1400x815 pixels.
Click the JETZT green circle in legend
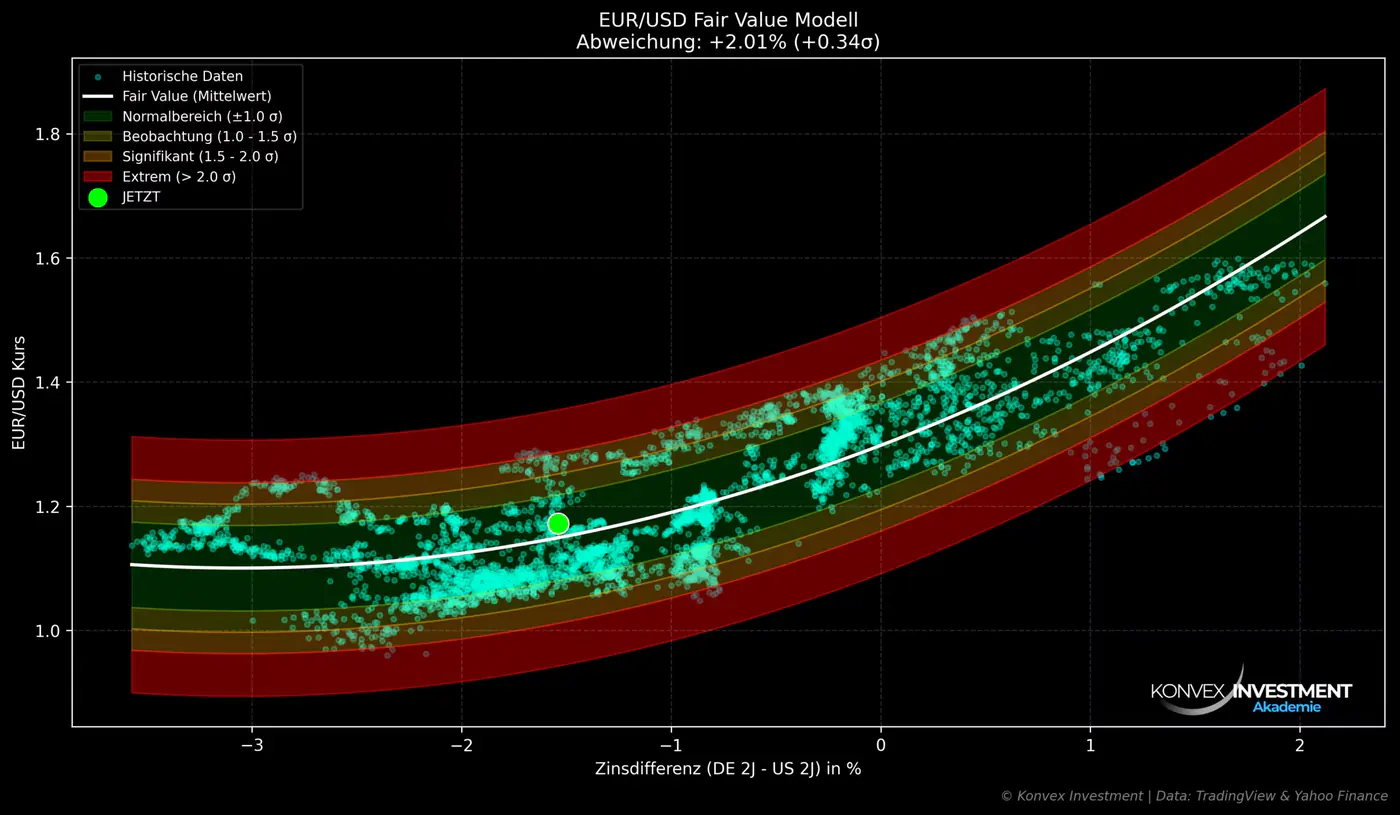(98, 198)
